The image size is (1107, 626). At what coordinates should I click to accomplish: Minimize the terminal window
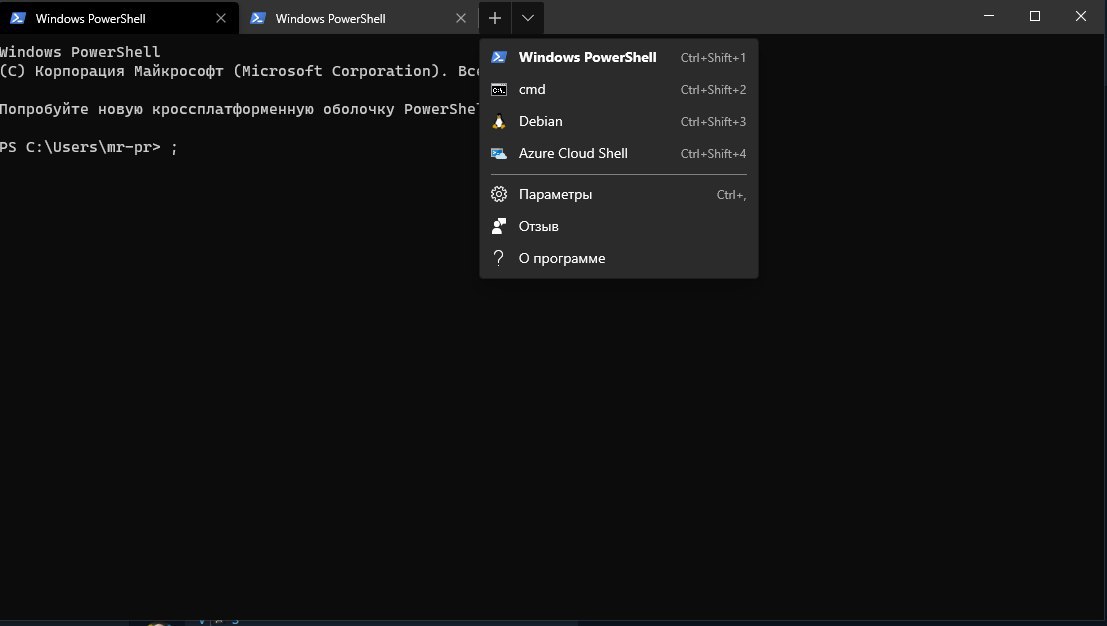point(989,16)
